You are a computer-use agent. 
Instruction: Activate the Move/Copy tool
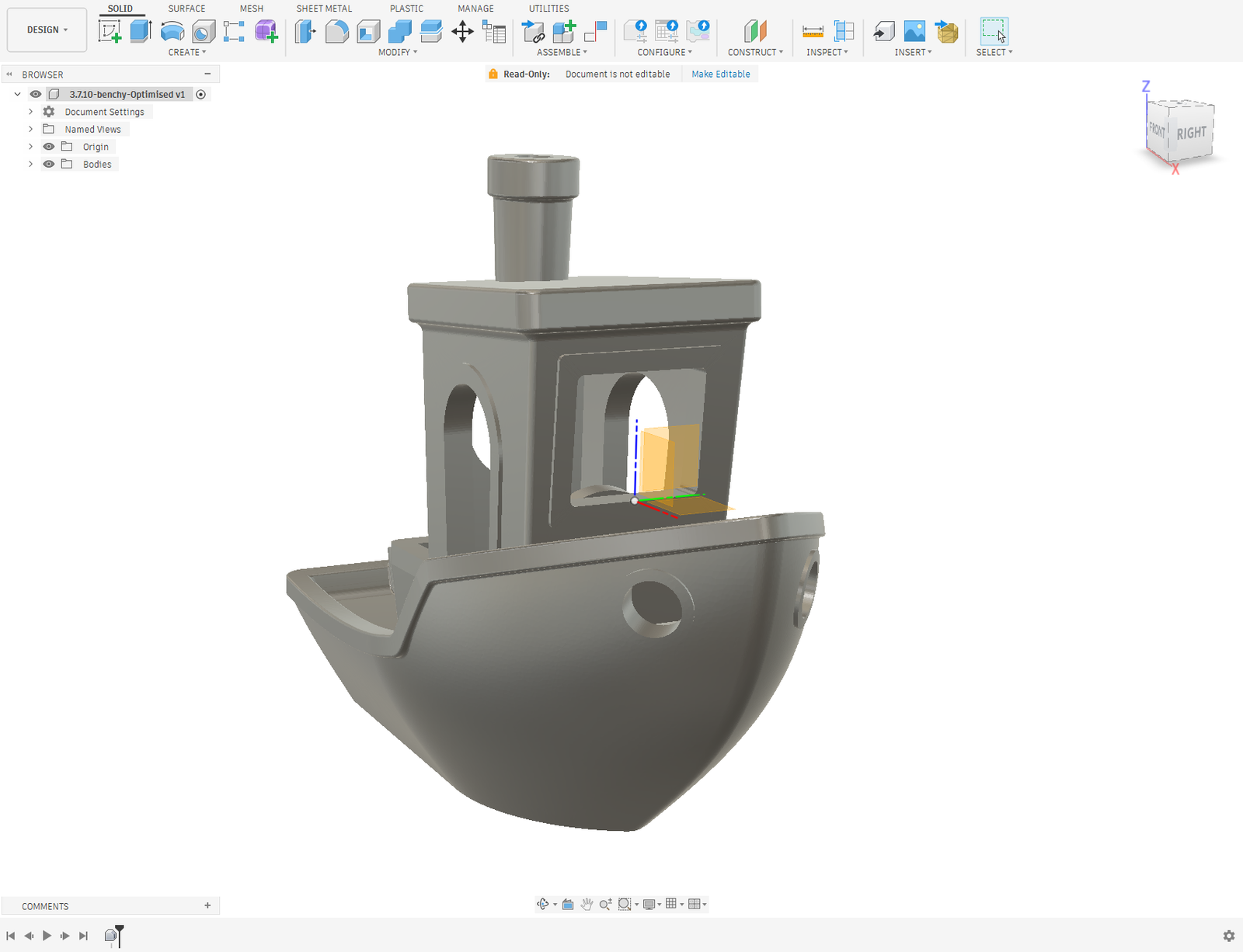(462, 31)
